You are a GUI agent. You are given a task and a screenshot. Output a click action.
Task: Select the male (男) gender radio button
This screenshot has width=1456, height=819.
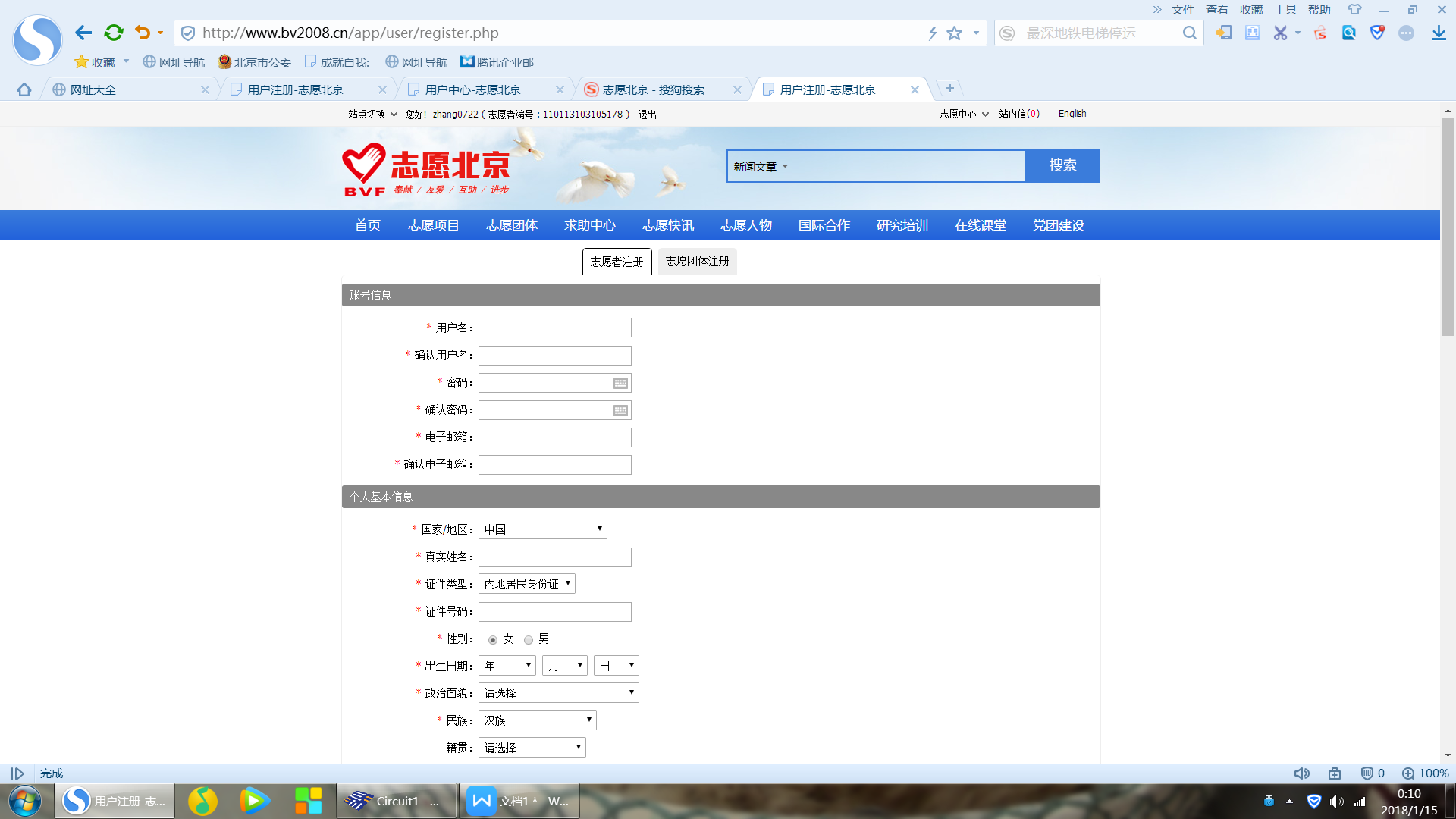(x=529, y=640)
